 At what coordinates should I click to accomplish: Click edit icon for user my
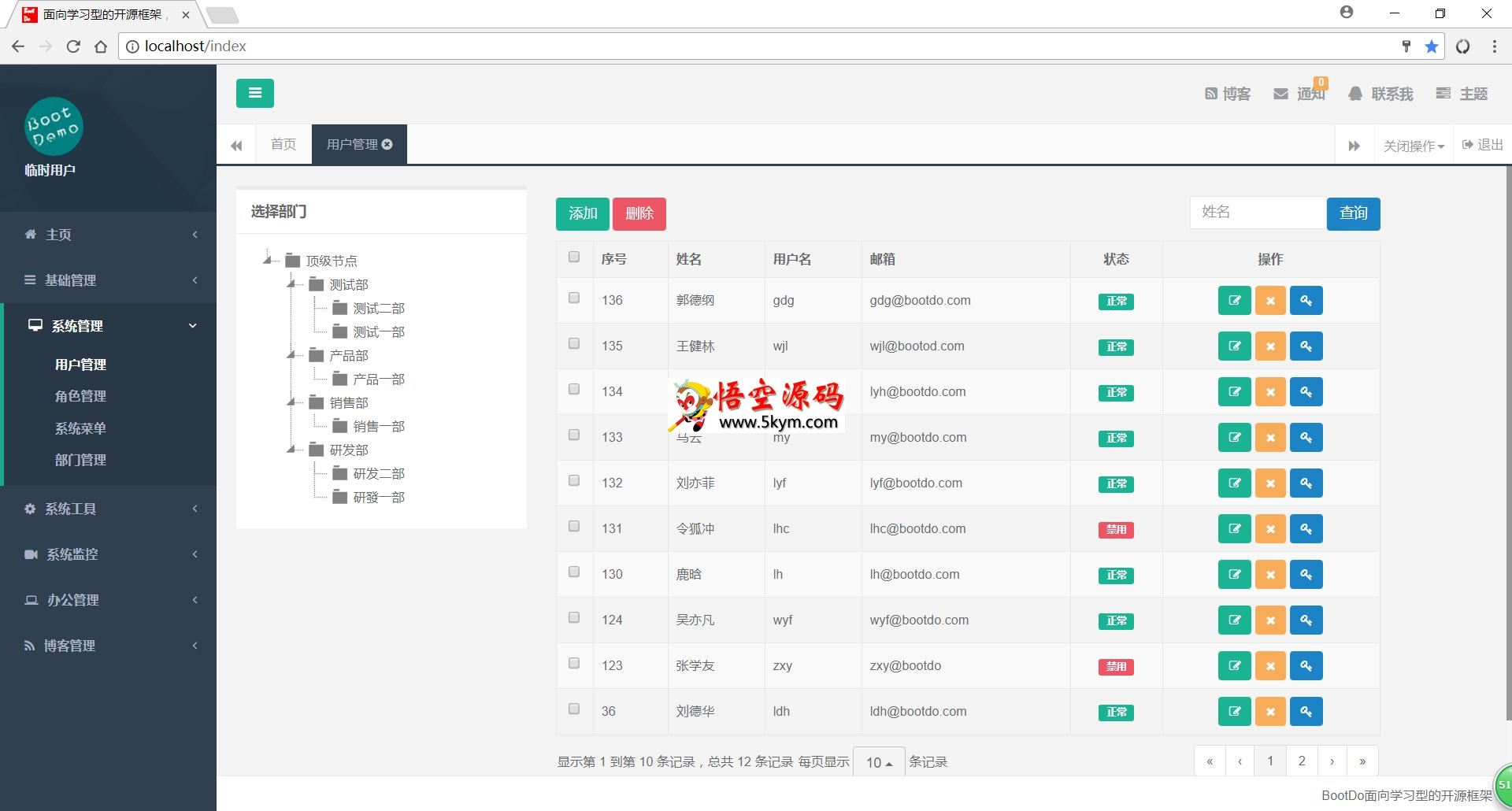coord(1234,437)
